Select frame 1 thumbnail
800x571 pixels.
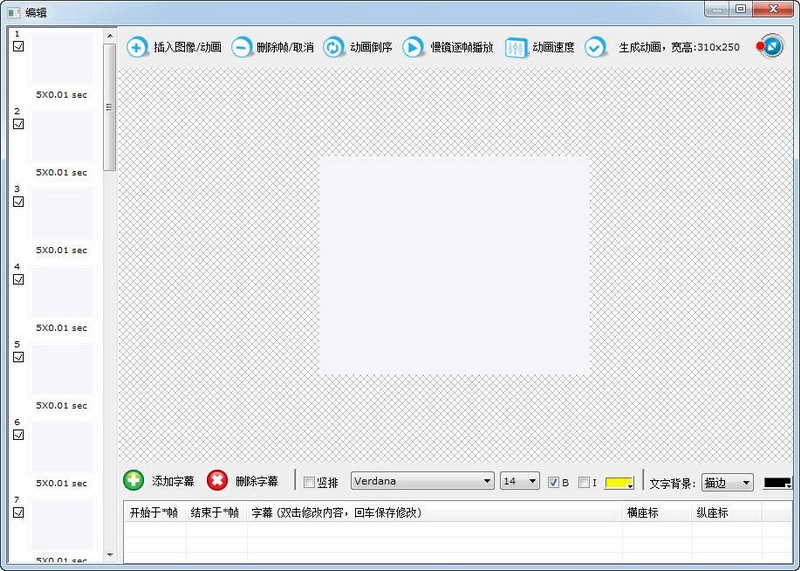[x=63, y=58]
